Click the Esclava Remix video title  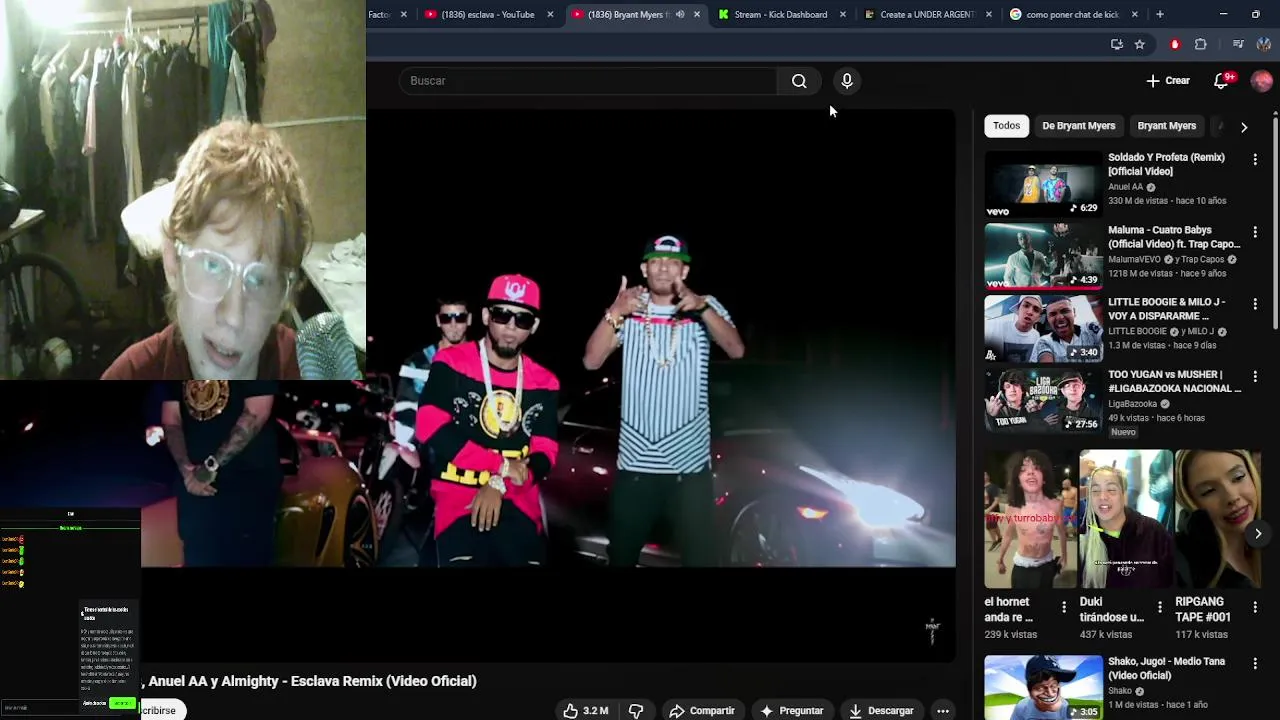click(x=310, y=681)
